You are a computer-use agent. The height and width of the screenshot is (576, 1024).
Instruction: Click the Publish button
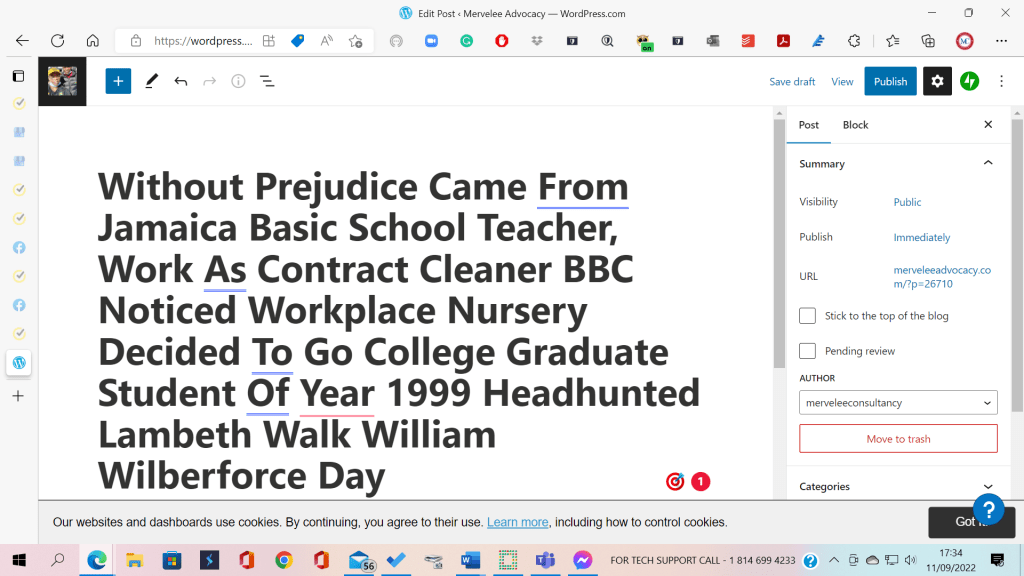point(890,81)
